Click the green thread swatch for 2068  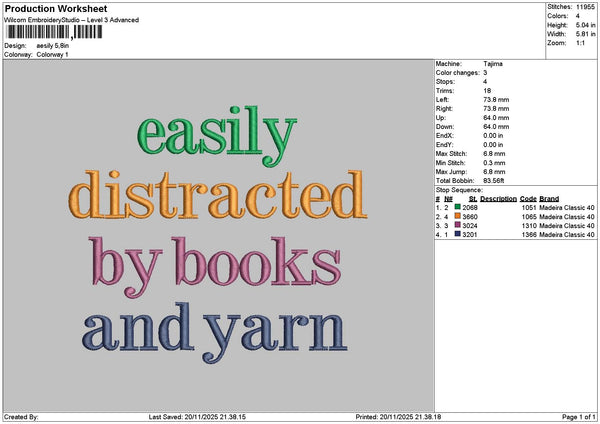click(x=457, y=207)
